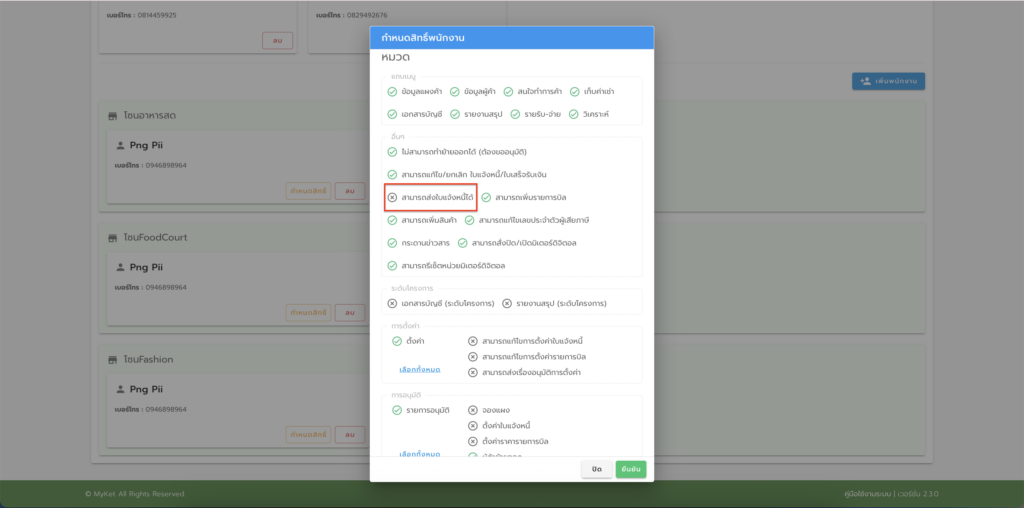The width and height of the screenshot is (1024, 508).
Task: Toggle the เก็บค่าเช่า menu permission
Action: click(575, 91)
